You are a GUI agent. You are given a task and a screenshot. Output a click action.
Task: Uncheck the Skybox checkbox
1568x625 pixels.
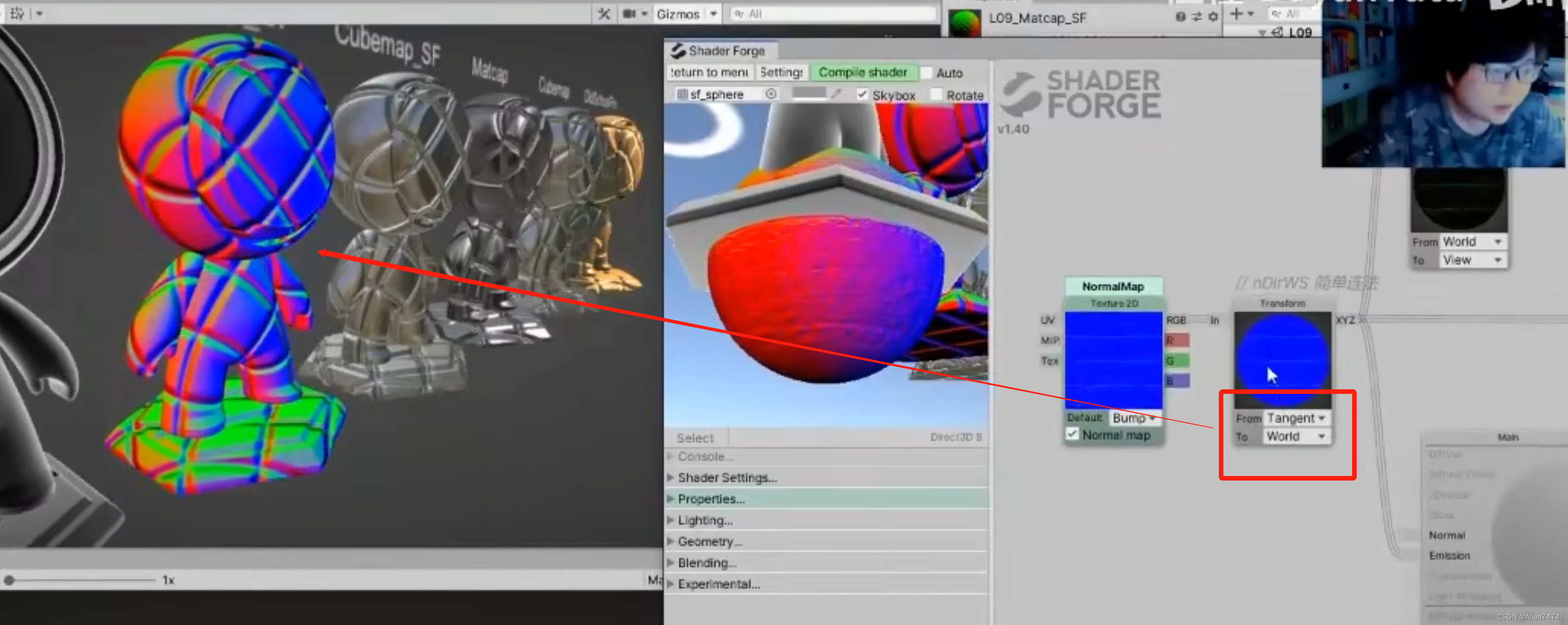pos(862,94)
